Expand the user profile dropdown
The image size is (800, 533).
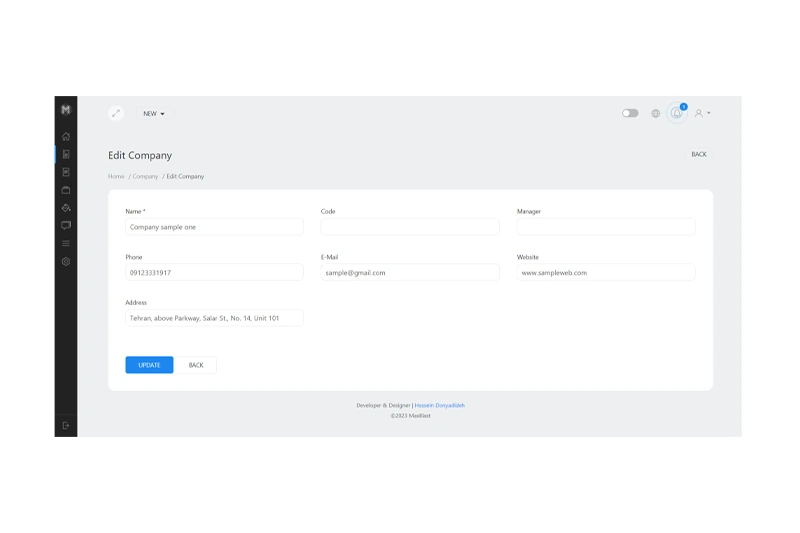click(x=702, y=114)
